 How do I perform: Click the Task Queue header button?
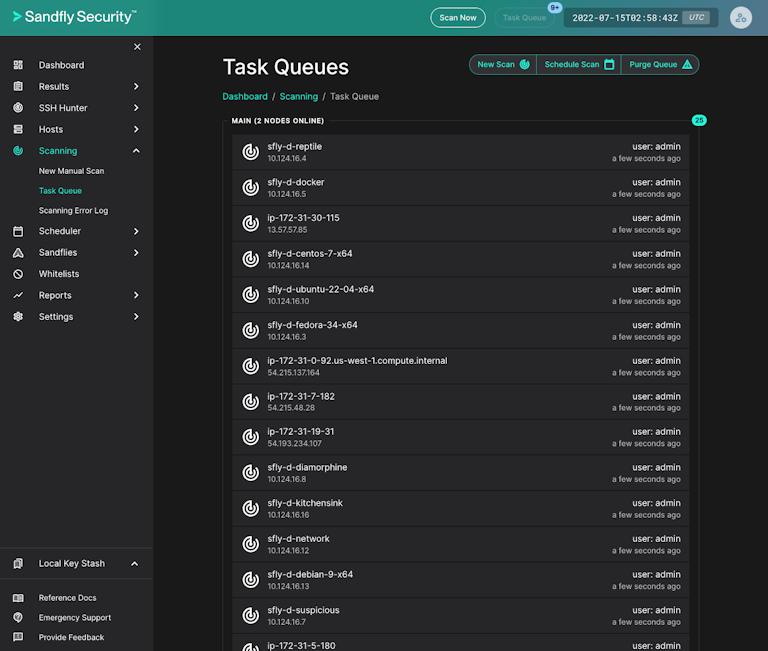[525, 18]
